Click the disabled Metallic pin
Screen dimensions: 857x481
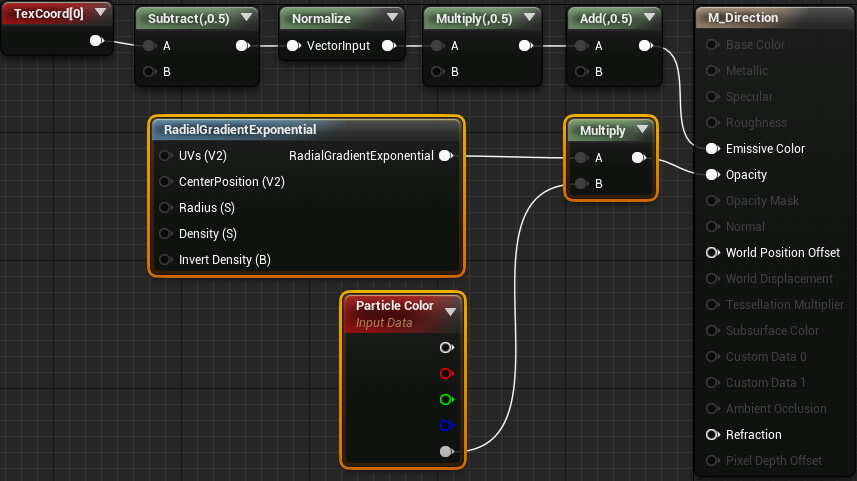point(712,71)
